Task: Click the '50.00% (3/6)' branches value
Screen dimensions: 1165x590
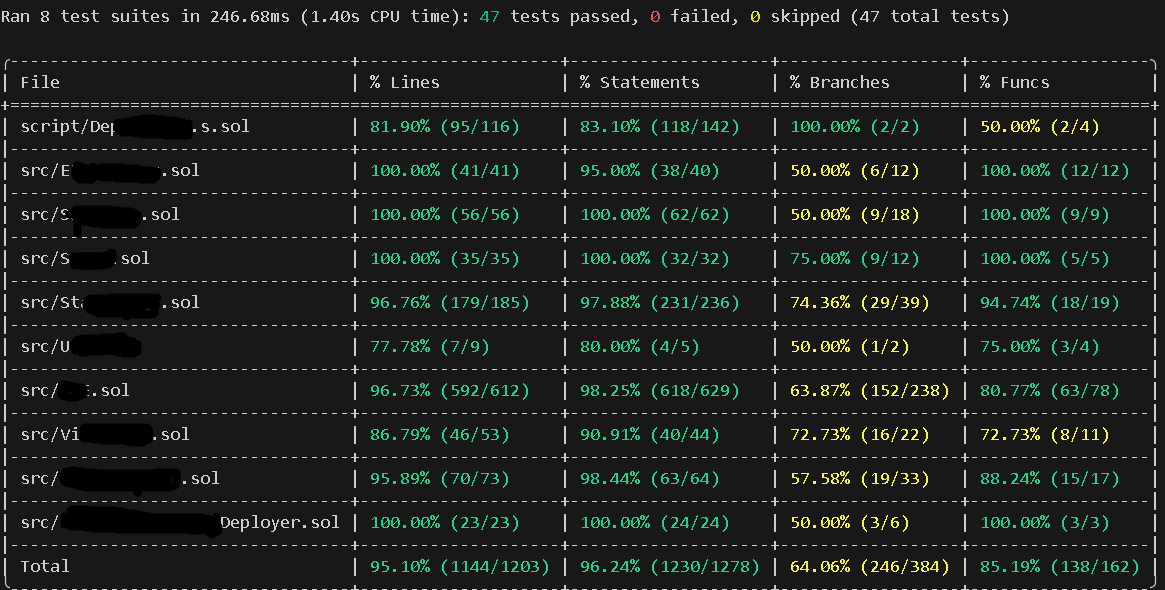Action: pos(849,522)
